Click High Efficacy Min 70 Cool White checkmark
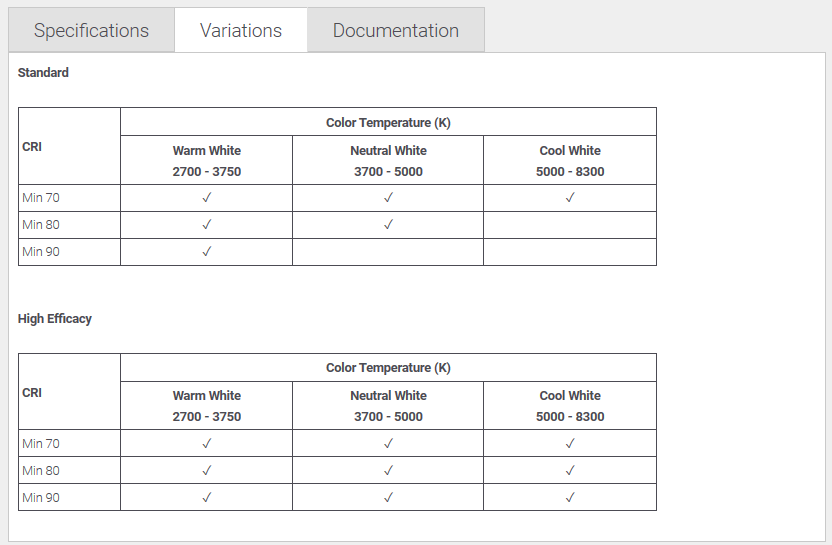Viewport: 832px width, 545px height. click(569, 443)
